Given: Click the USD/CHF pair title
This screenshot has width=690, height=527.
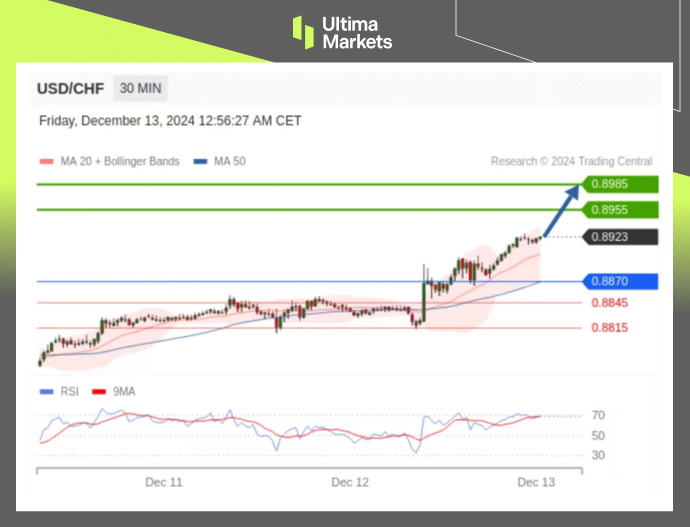Looking at the screenshot, I should click(70, 88).
